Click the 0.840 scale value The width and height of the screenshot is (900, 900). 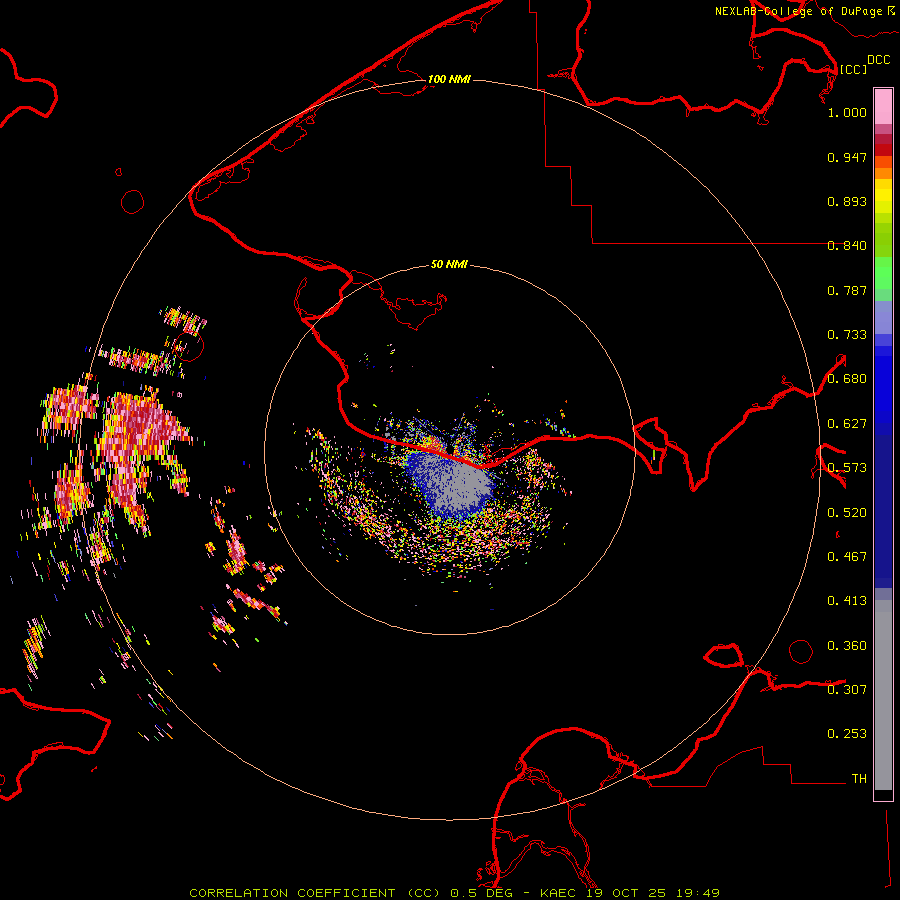[x=847, y=246]
